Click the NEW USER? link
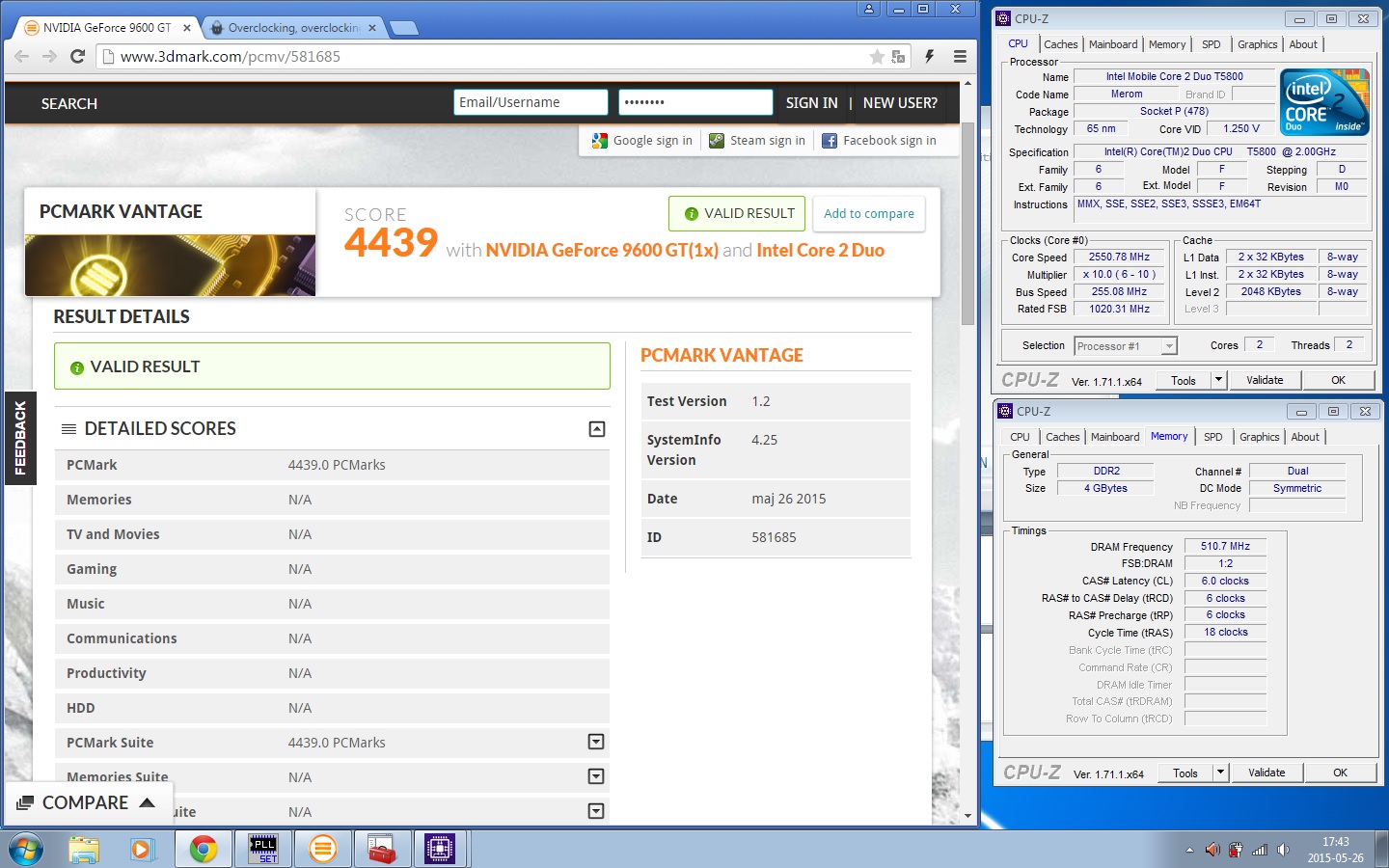This screenshot has height=868, width=1389. click(x=900, y=103)
